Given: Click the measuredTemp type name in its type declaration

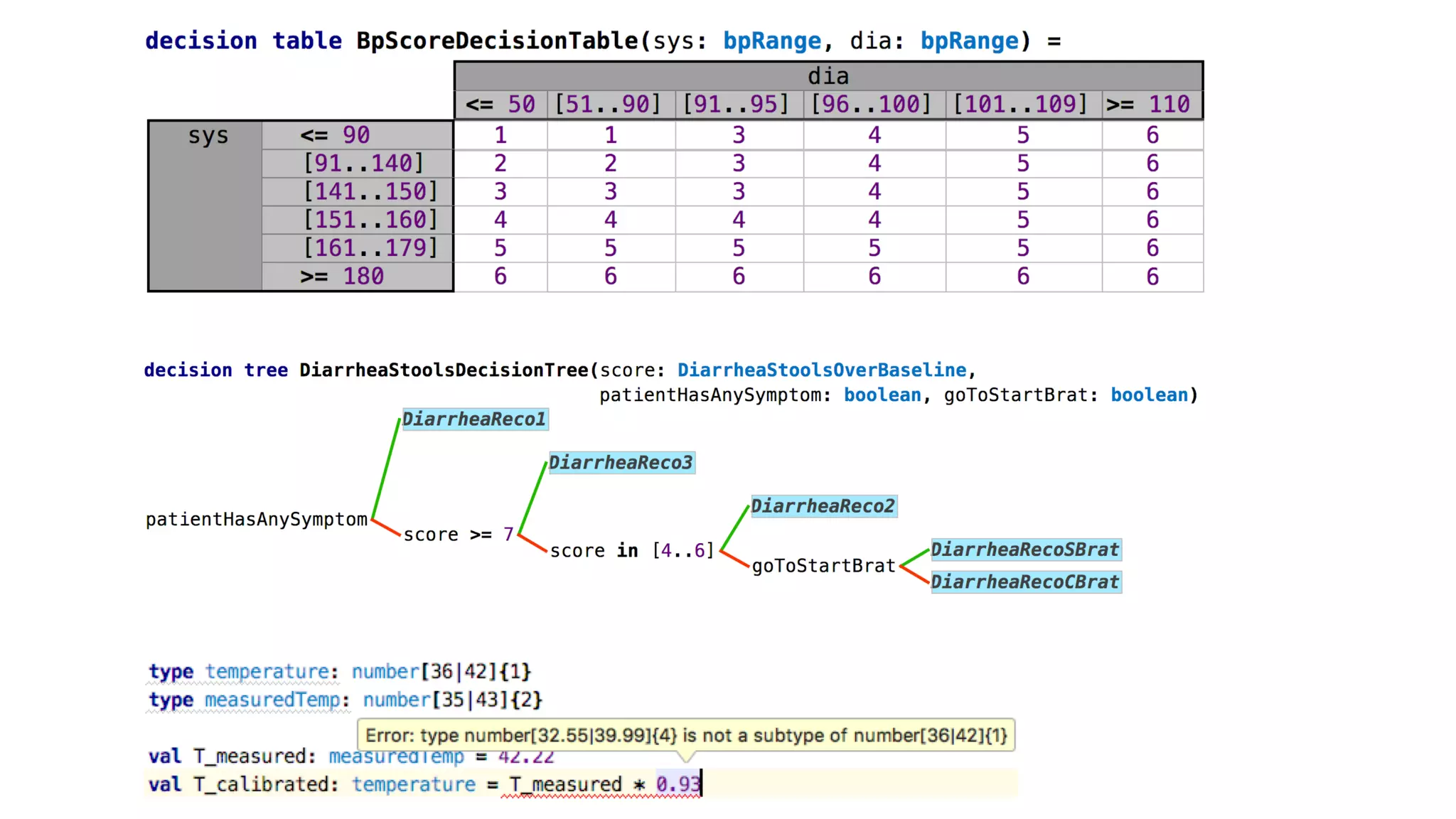Looking at the screenshot, I should (x=272, y=700).
